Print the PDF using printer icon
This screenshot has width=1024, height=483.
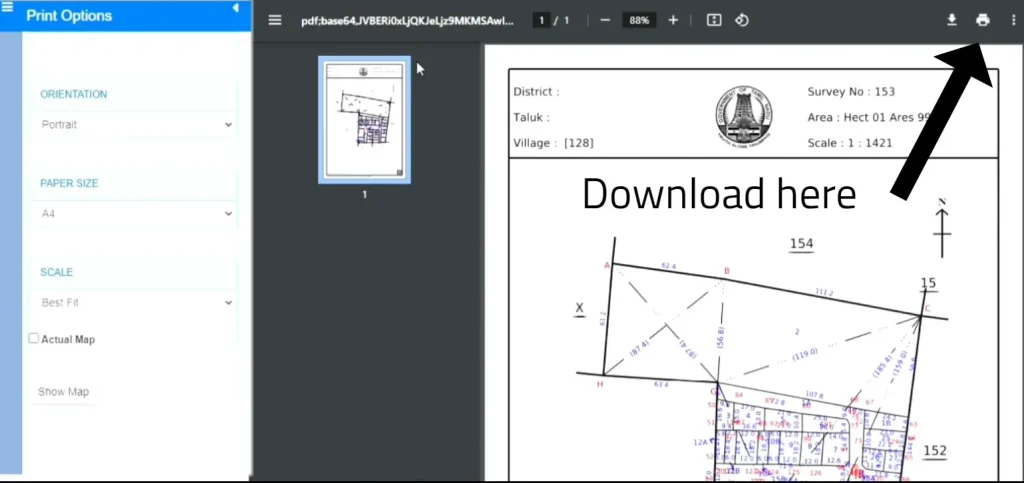pyautogui.click(x=982, y=20)
